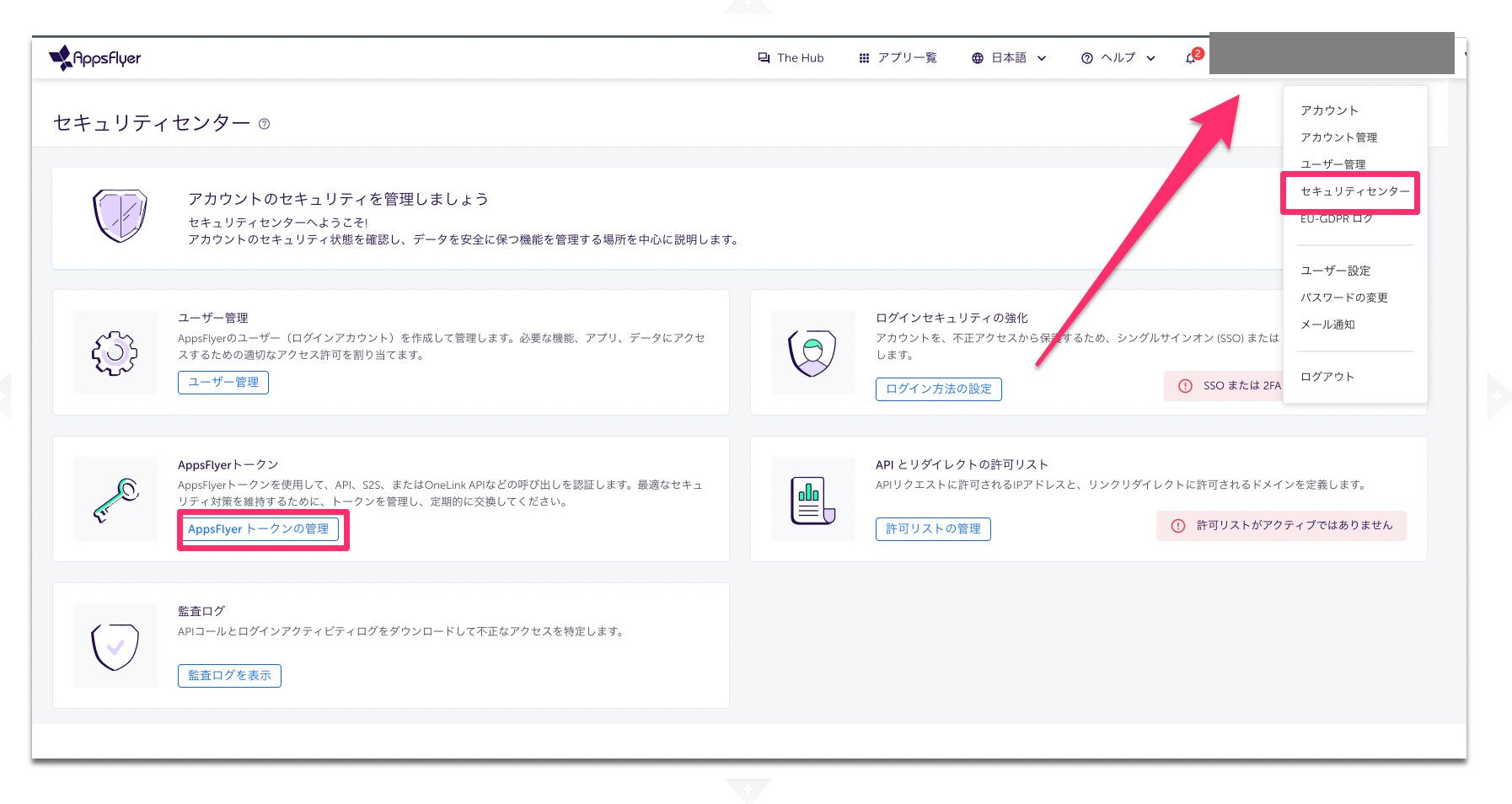Open notifications bell icon
Image resolution: width=1512 pixels, height=804 pixels.
pyautogui.click(x=1191, y=58)
